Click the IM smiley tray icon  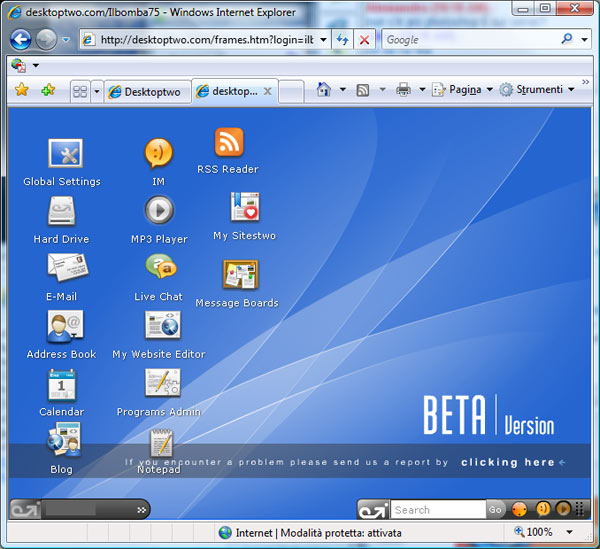click(x=543, y=509)
